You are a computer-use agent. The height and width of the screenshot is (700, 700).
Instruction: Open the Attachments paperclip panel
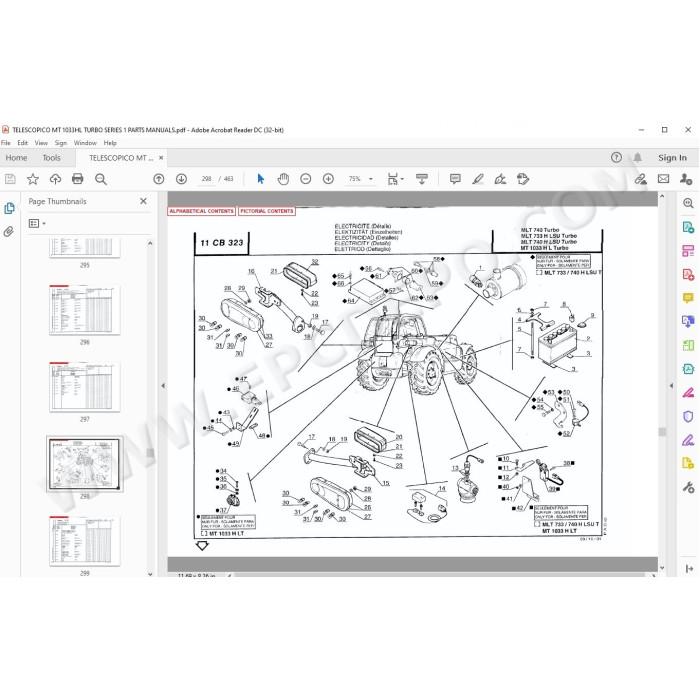pos(9,232)
